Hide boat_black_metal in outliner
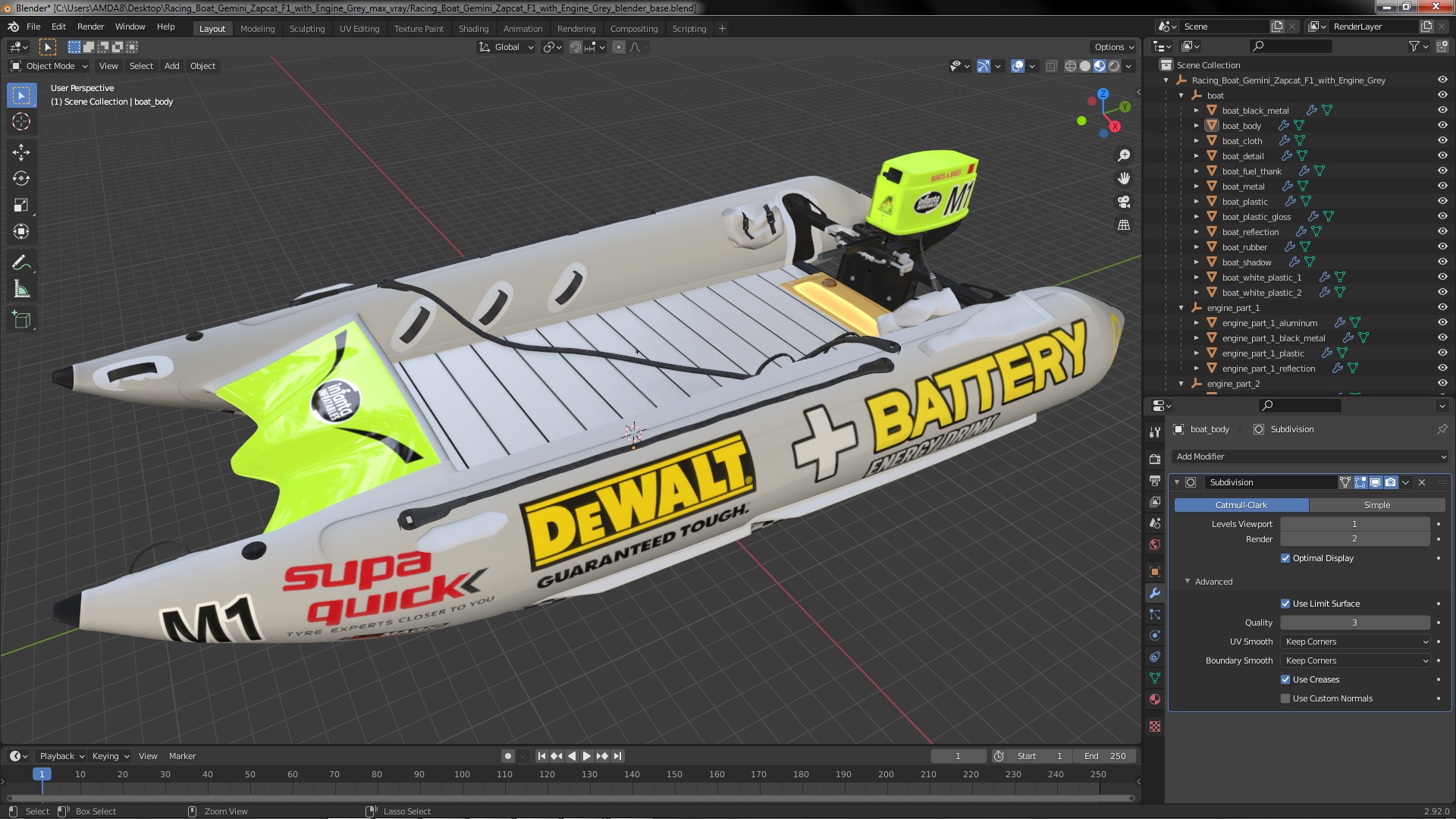Image resolution: width=1456 pixels, height=819 pixels. (1442, 110)
